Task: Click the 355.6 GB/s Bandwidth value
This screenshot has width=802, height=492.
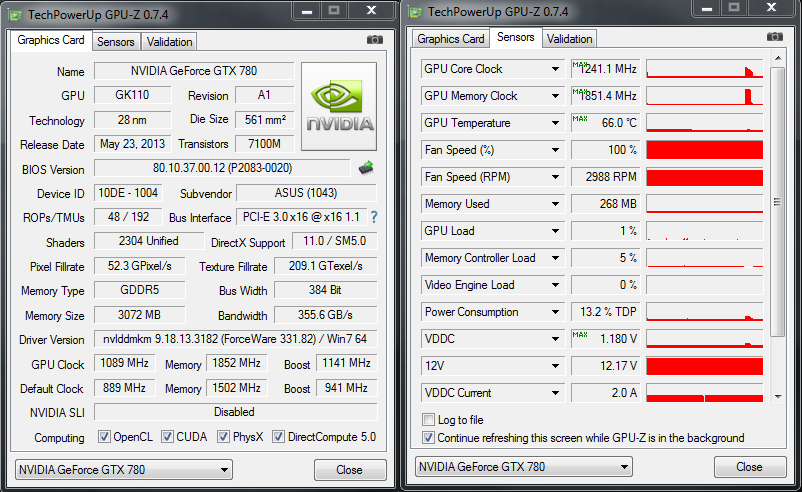Action: coord(325,315)
